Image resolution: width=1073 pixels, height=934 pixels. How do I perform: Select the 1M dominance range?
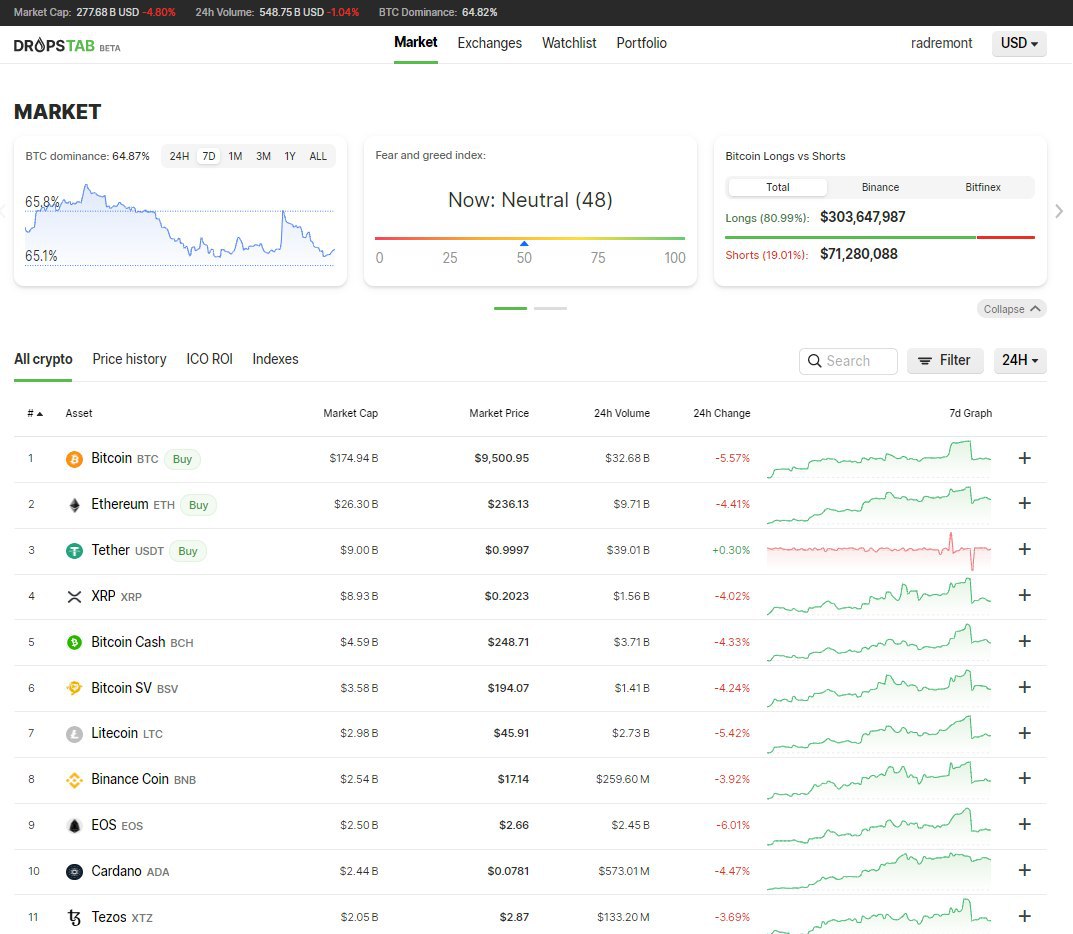pyautogui.click(x=235, y=156)
